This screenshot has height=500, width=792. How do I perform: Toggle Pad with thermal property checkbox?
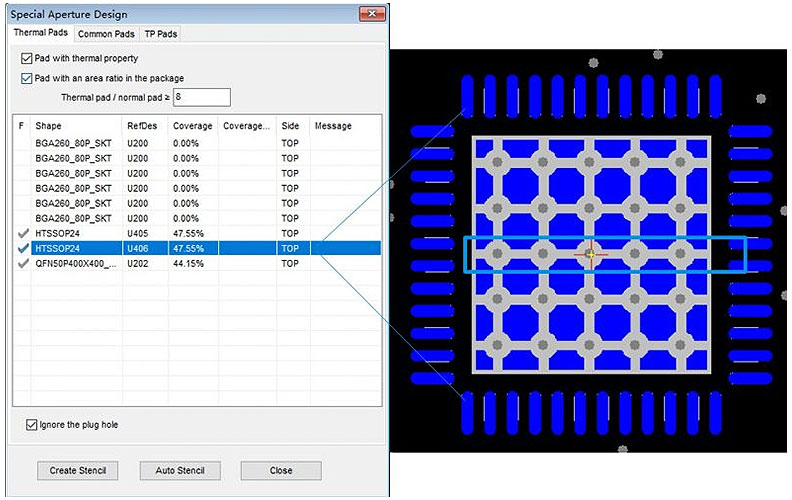pyautogui.click(x=27, y=59)
